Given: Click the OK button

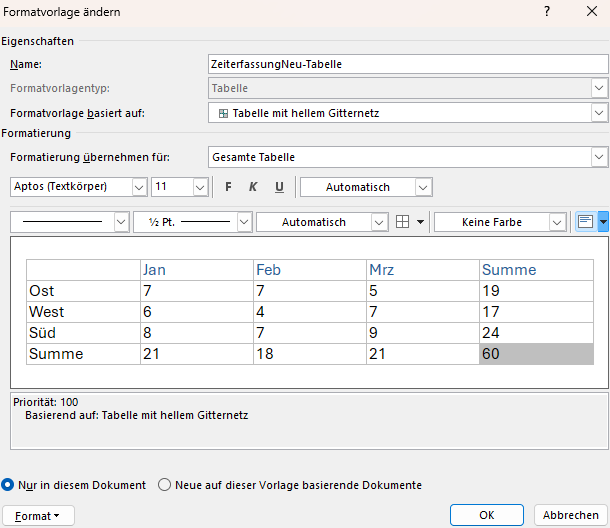Looking at the screenshot, I should pos(486,515).
